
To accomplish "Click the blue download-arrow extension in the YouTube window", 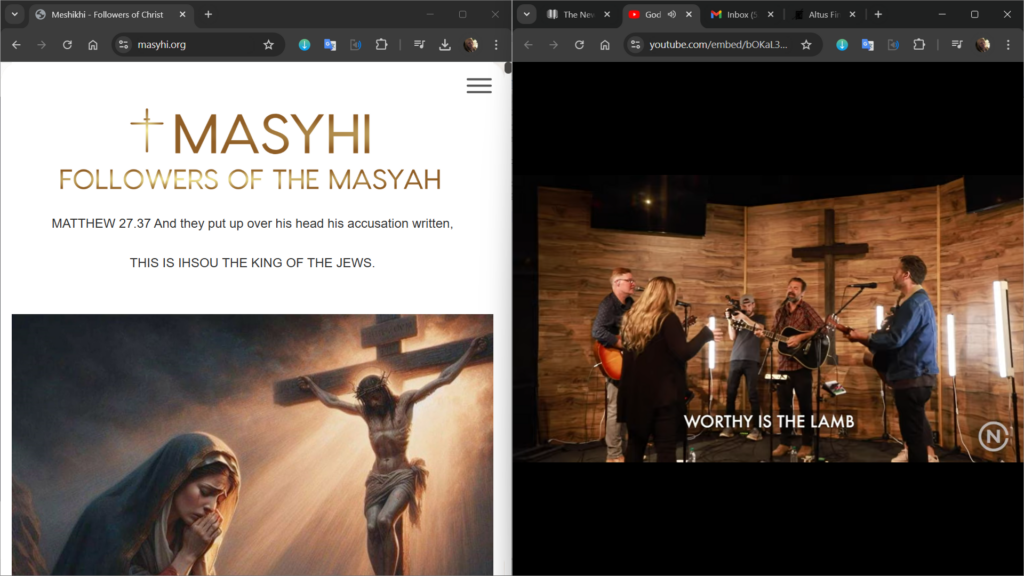I will [843, 45].
